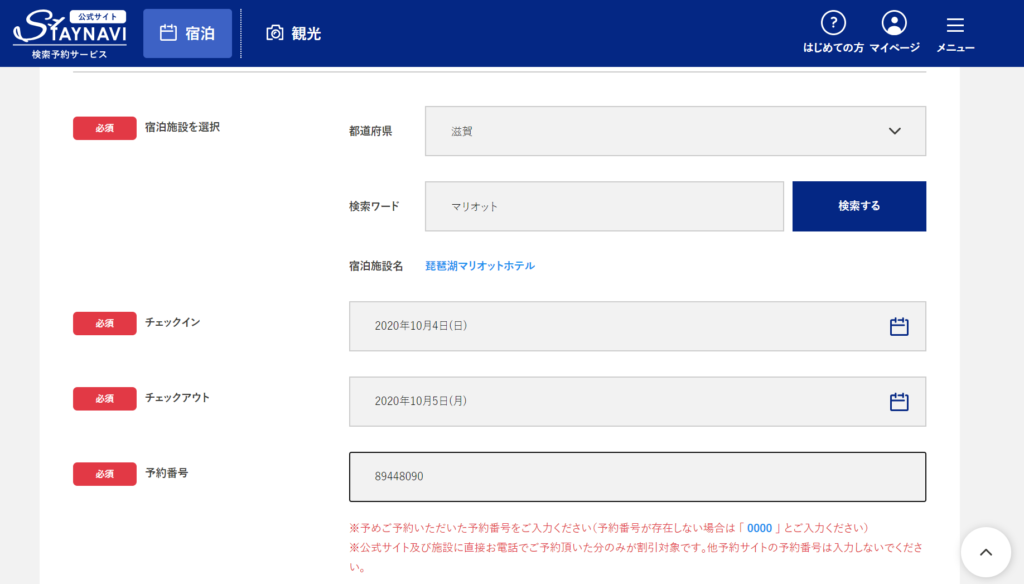The height and width of the screenshot is (584, 1024).
Task: Open the 都道府県 dropdown showing 滋賀
Action: (x=660, y=131)
